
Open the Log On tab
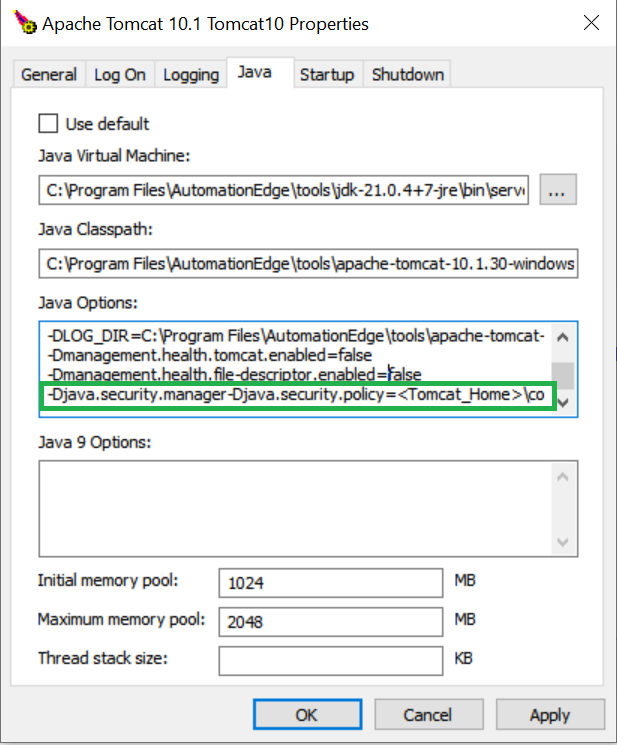[x=120, y=75]
